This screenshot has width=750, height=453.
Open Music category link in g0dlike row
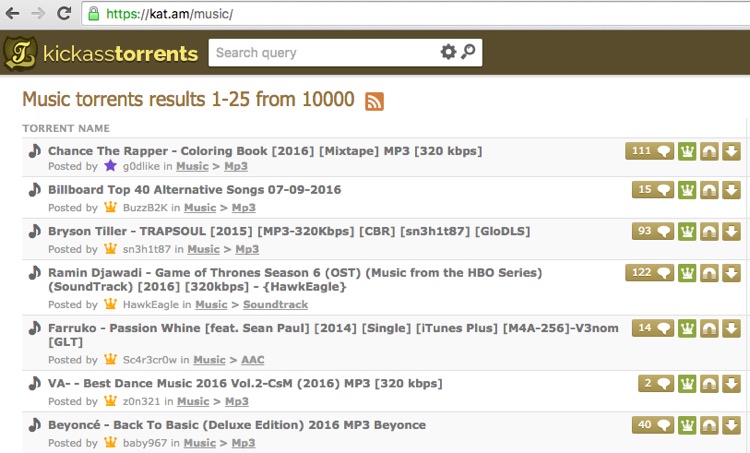point(192,166)
